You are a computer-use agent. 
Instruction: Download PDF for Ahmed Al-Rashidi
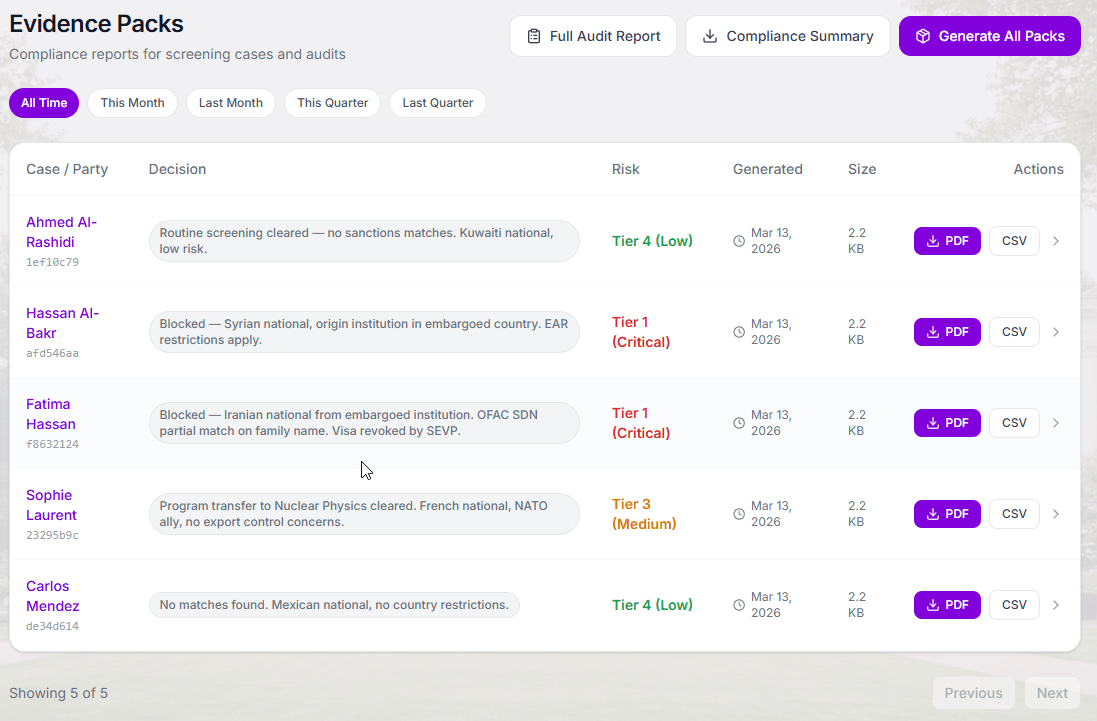click(x=947, y=241)
